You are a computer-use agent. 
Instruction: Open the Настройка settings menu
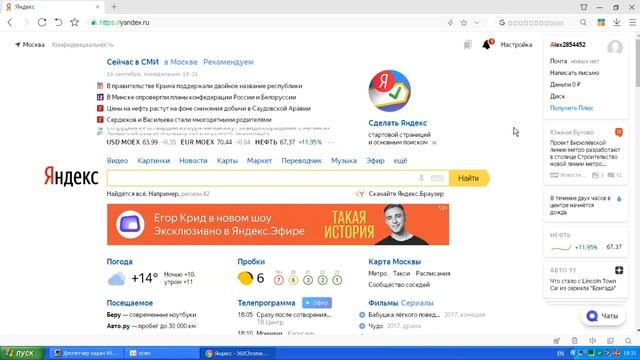coord(516,45)
